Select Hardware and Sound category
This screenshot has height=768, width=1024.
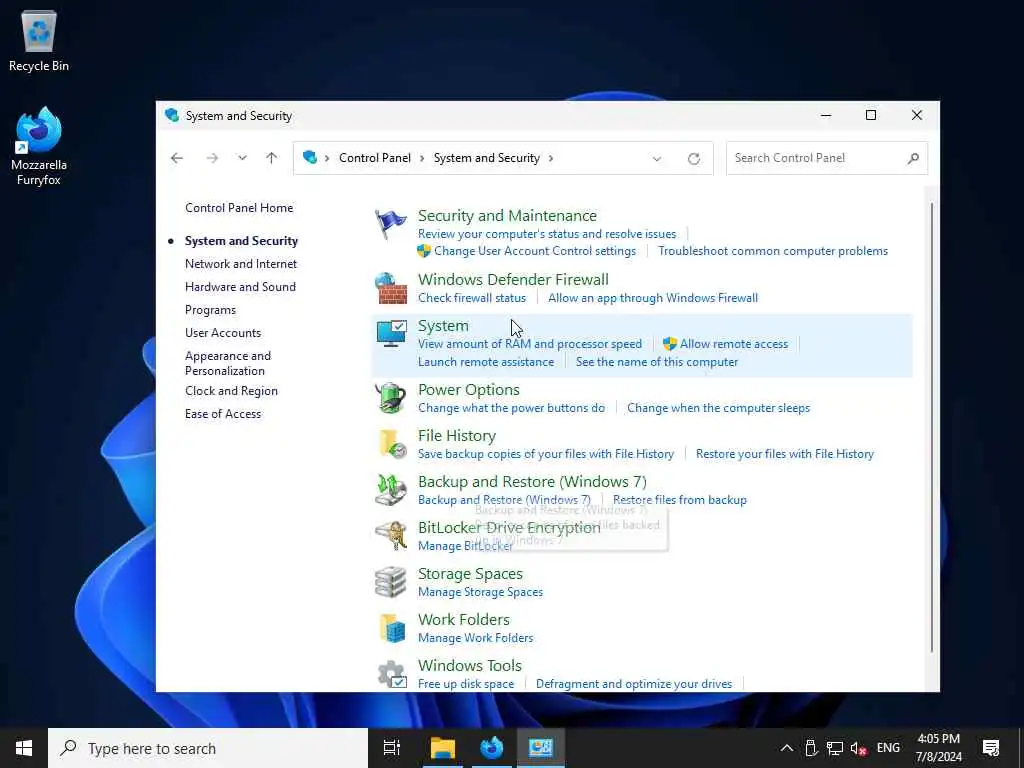click(x=240, y=287)
